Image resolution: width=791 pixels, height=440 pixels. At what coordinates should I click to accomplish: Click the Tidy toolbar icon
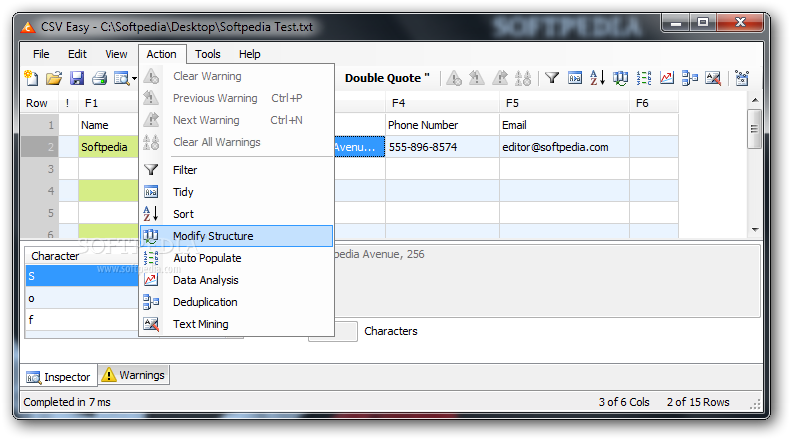click(x=575, y=78)
